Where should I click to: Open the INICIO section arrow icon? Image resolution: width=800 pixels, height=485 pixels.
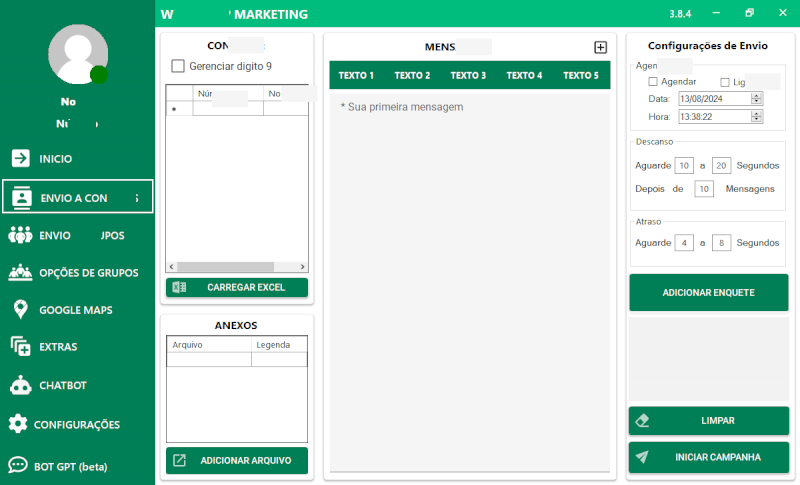[21, 158]
